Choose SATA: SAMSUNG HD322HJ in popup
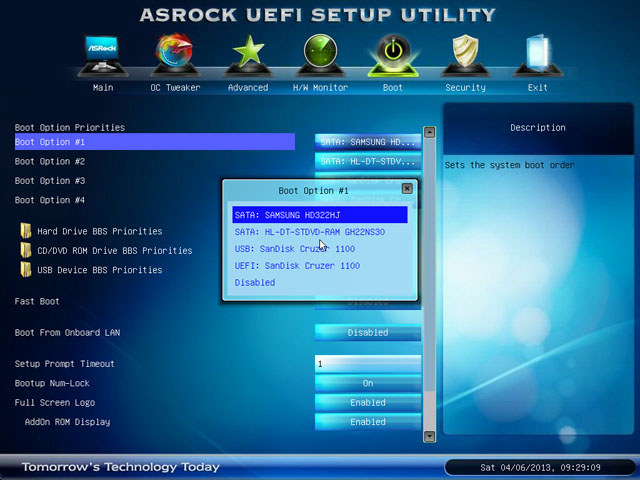Screen dimensions: 640x480 click(x=320, y=215)
